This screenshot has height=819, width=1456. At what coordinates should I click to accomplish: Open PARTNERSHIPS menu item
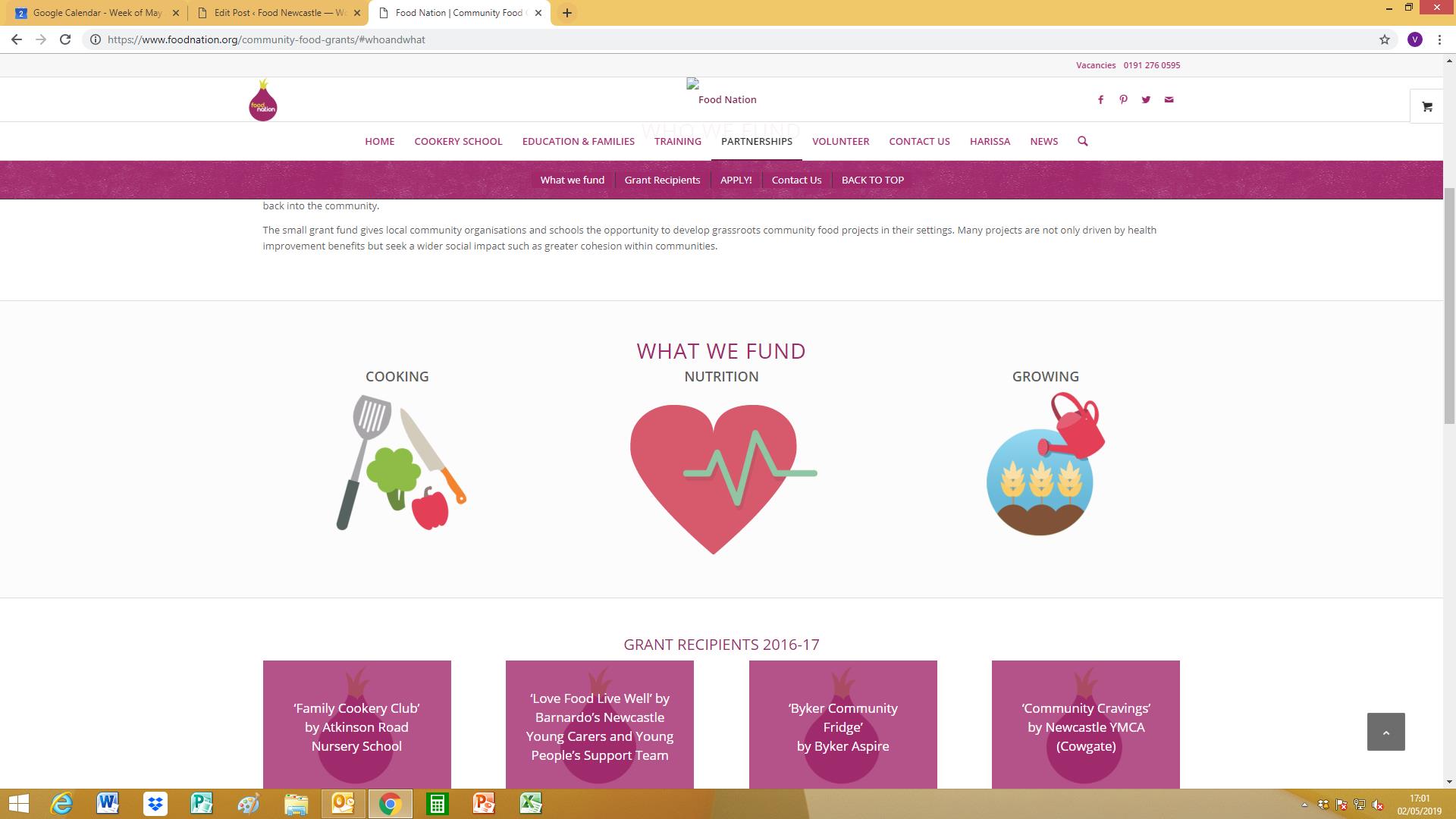[756, 141]
